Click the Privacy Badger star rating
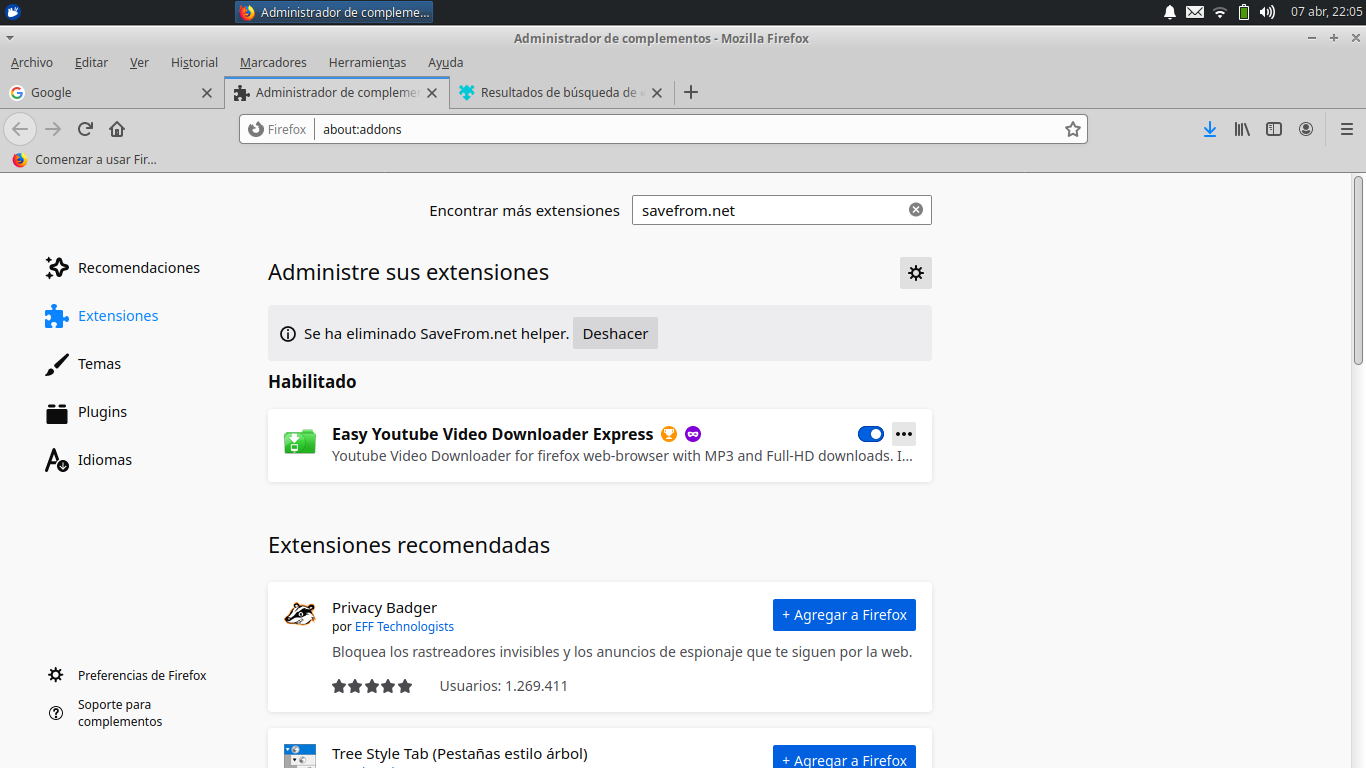The height and width of the screenshot is (768, 1366). point(372,686)
